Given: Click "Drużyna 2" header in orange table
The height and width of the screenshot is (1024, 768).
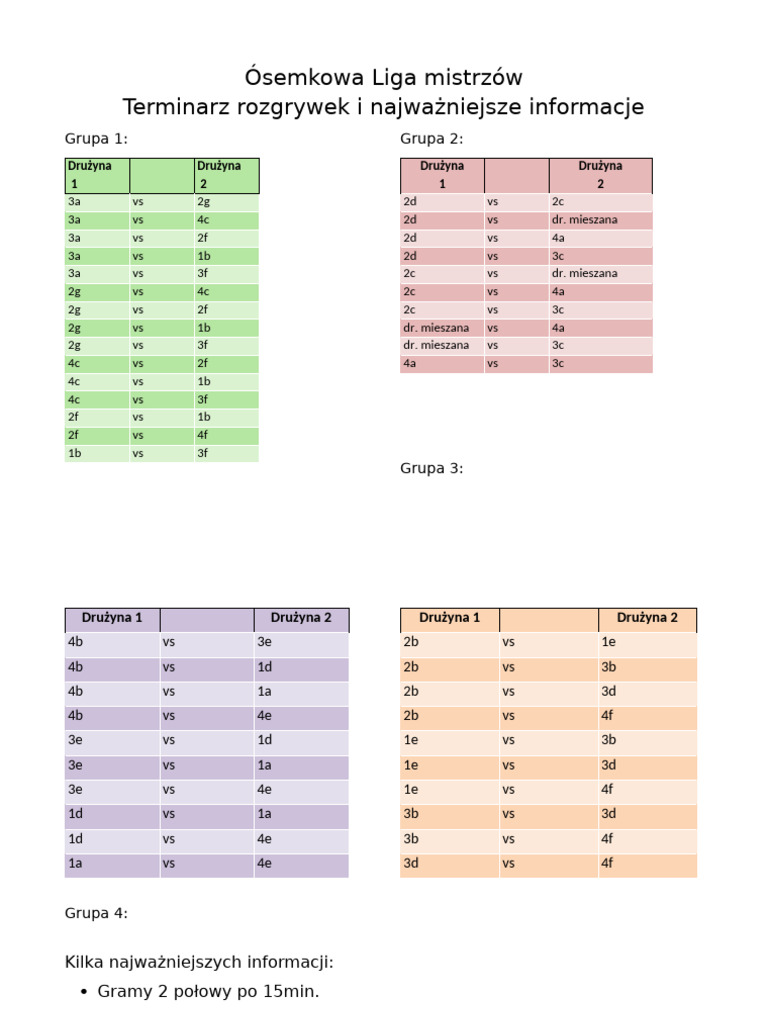Looking at the screenshot, I should [x=647, y=618].
